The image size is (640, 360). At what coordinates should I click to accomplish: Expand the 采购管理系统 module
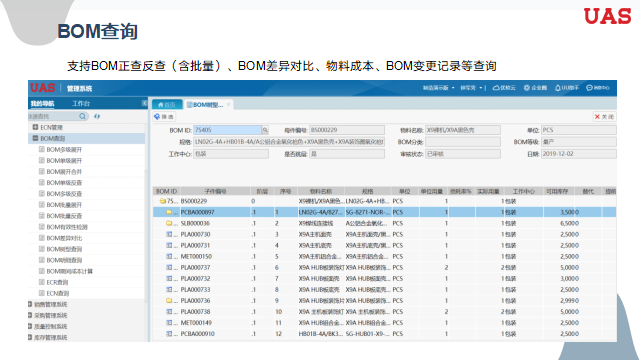[30, 315]
